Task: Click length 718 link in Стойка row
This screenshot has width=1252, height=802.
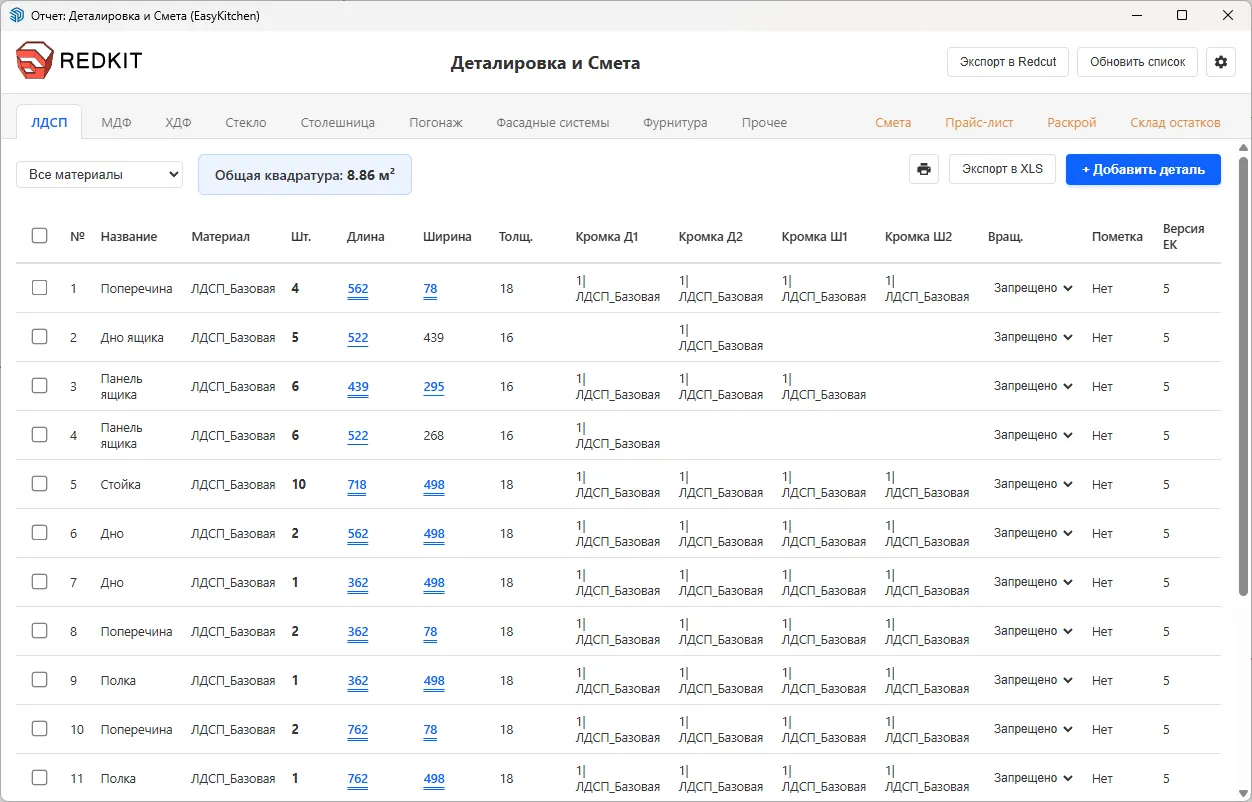Action: (x=357, y=485)
